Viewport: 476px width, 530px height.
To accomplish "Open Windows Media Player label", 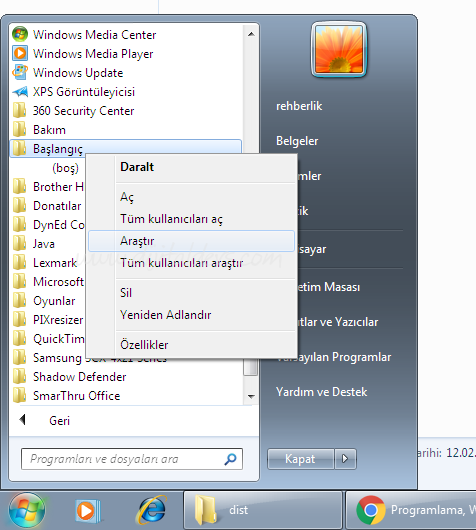I will (93, 54).
